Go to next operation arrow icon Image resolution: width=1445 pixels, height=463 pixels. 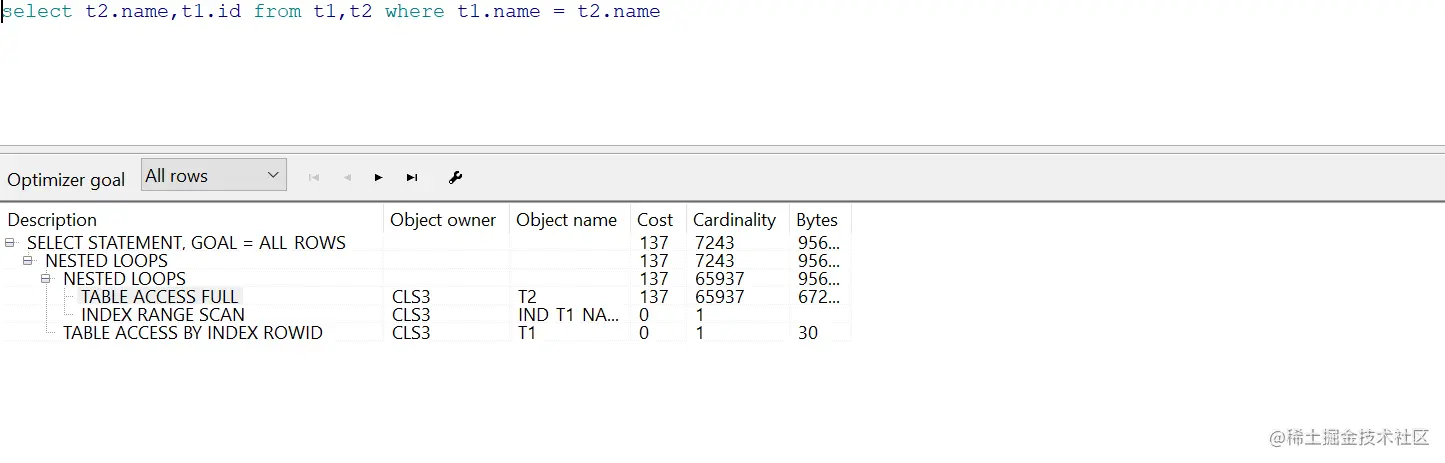coord(379,177)
